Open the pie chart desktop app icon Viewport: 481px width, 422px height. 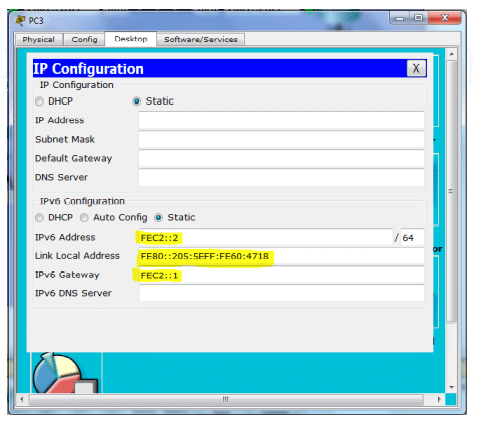65,373
